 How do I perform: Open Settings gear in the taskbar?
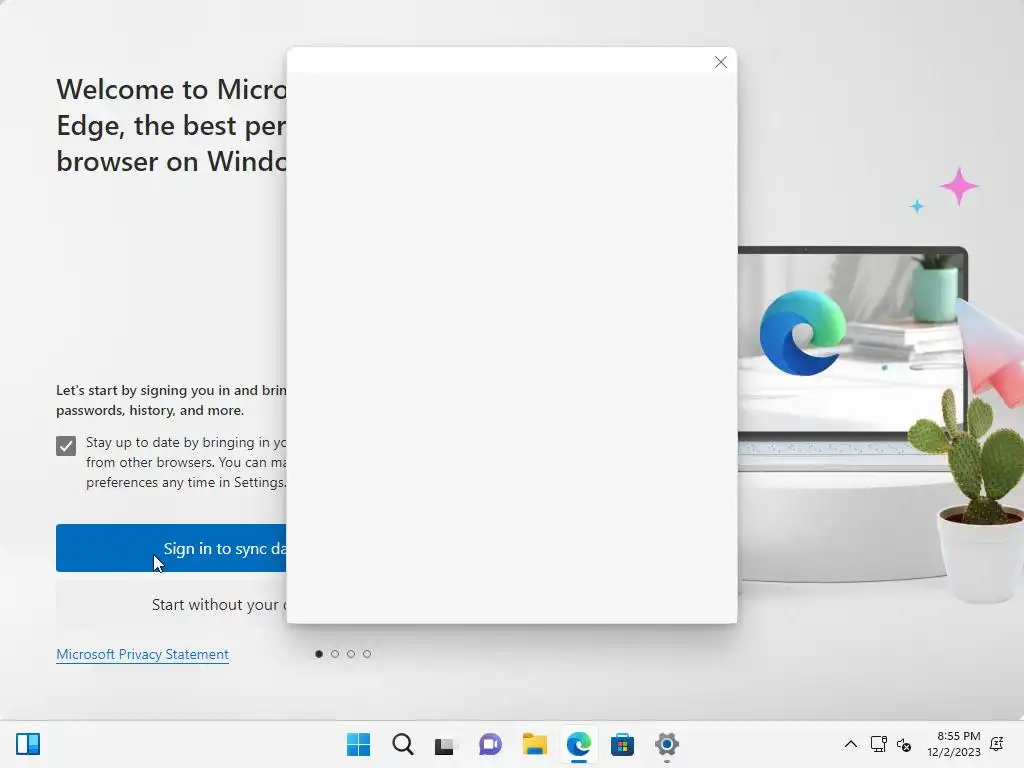[667, 744]
